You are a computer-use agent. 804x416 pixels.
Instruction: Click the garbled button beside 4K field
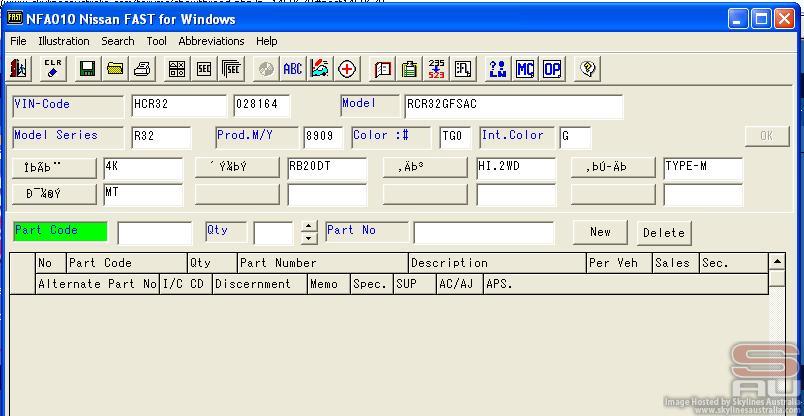[54, 168]
